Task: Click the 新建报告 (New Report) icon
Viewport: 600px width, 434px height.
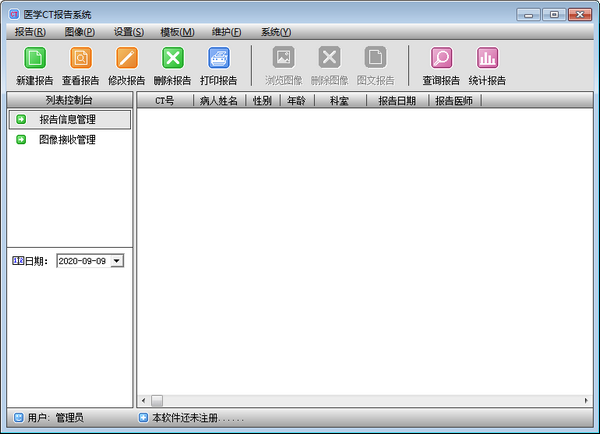Action: coord(34,58)
